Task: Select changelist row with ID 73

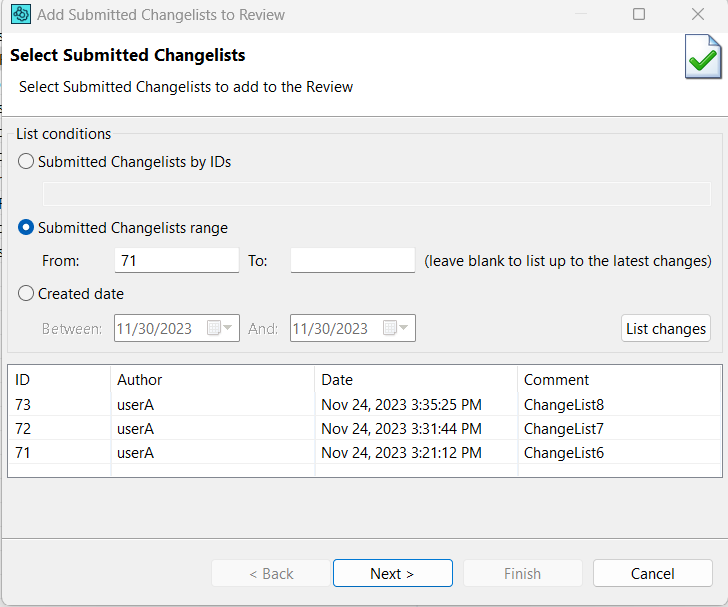Action: tap(364, 405)
